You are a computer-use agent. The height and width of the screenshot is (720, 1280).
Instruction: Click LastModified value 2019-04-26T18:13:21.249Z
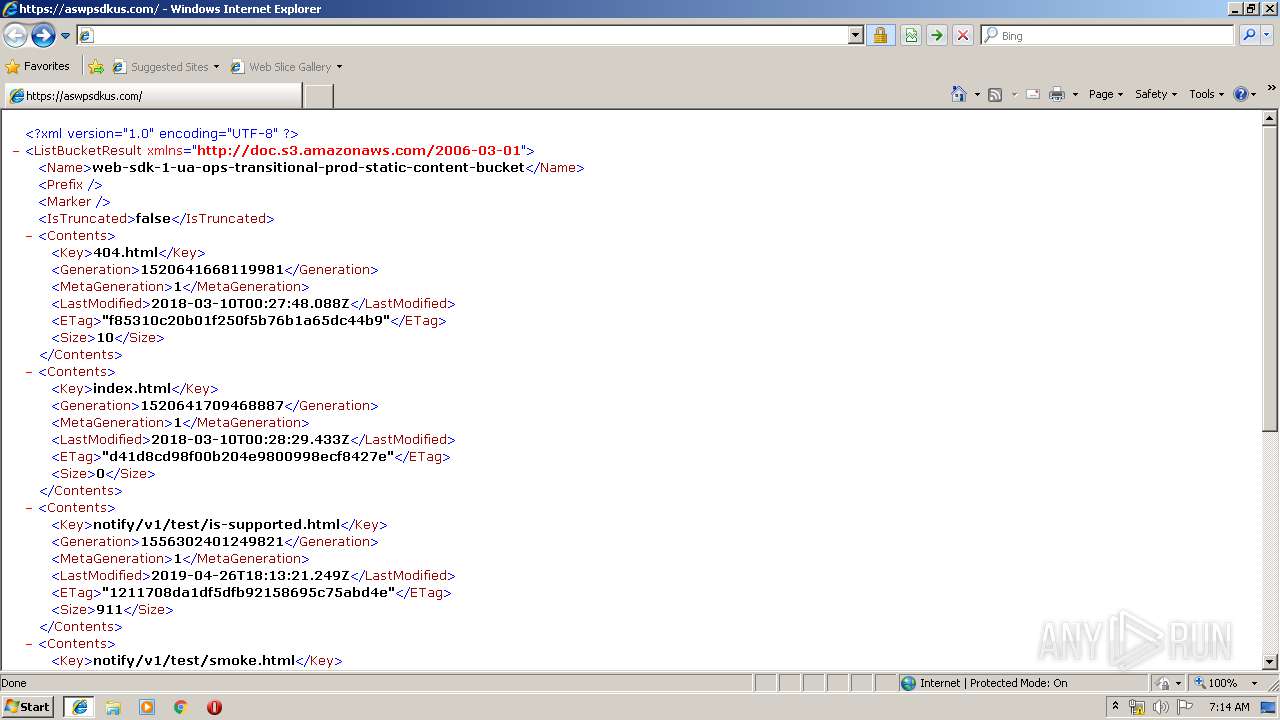point(250,576)
